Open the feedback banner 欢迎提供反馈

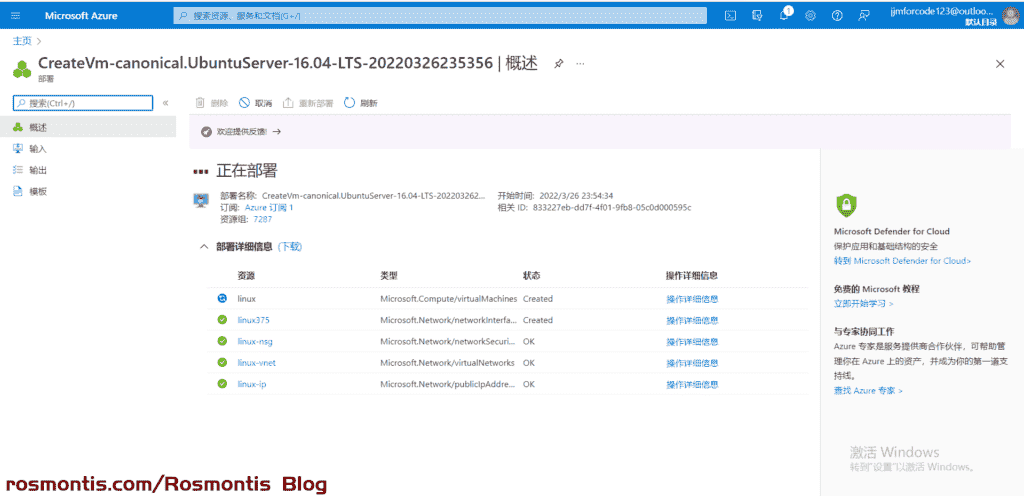pos(241,131)
